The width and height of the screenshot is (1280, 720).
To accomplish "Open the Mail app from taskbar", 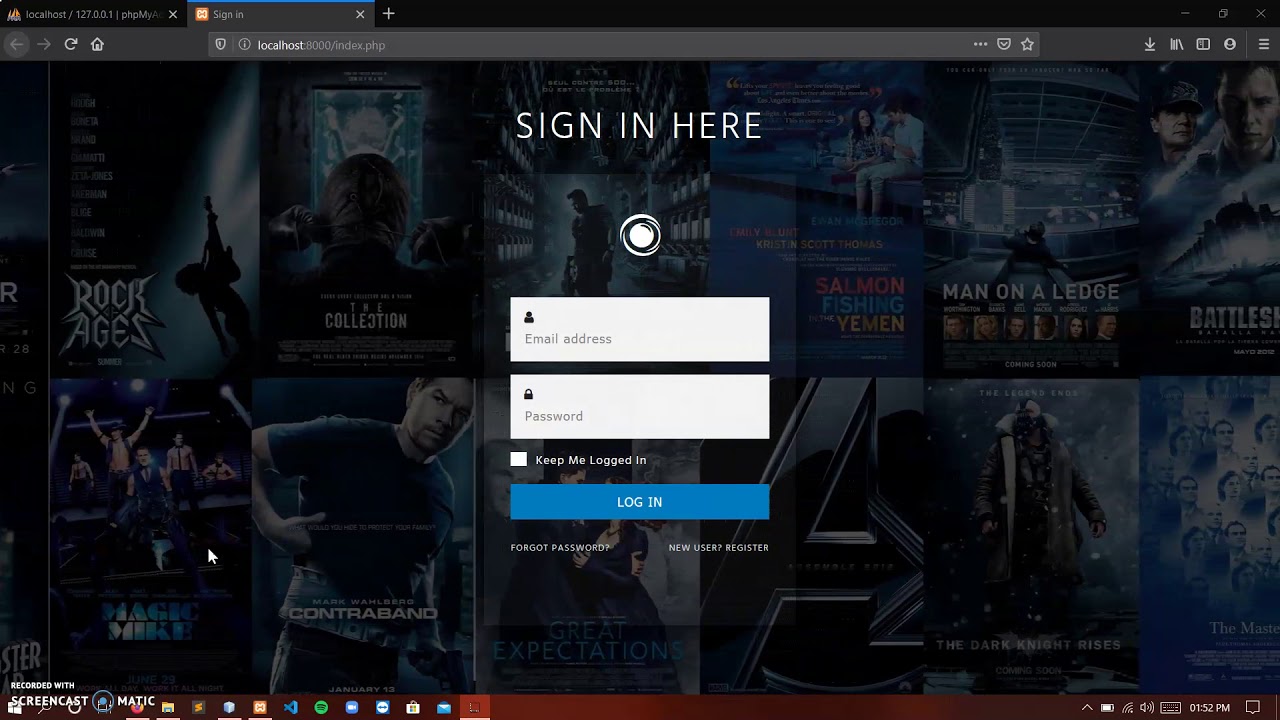I will point(444,708).
